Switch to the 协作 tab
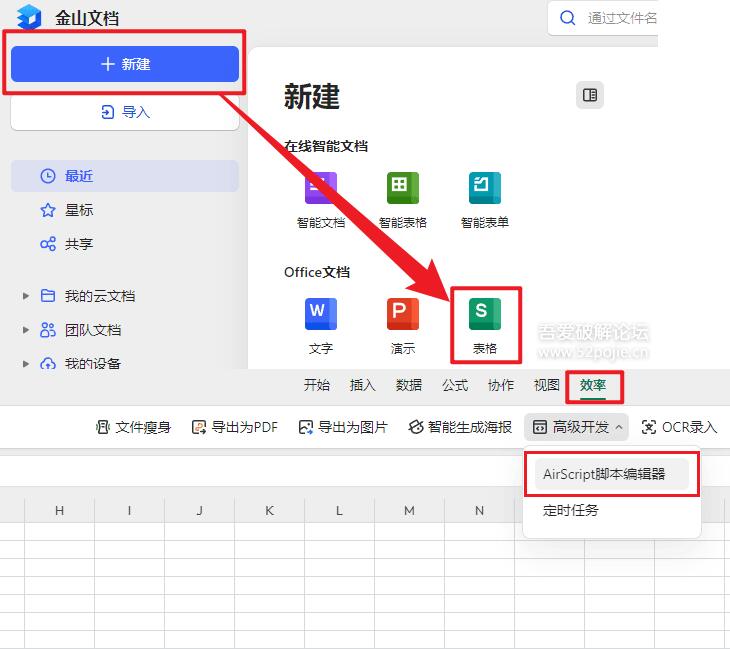Viewport: 730px width, 649px height. pos(500,385)
